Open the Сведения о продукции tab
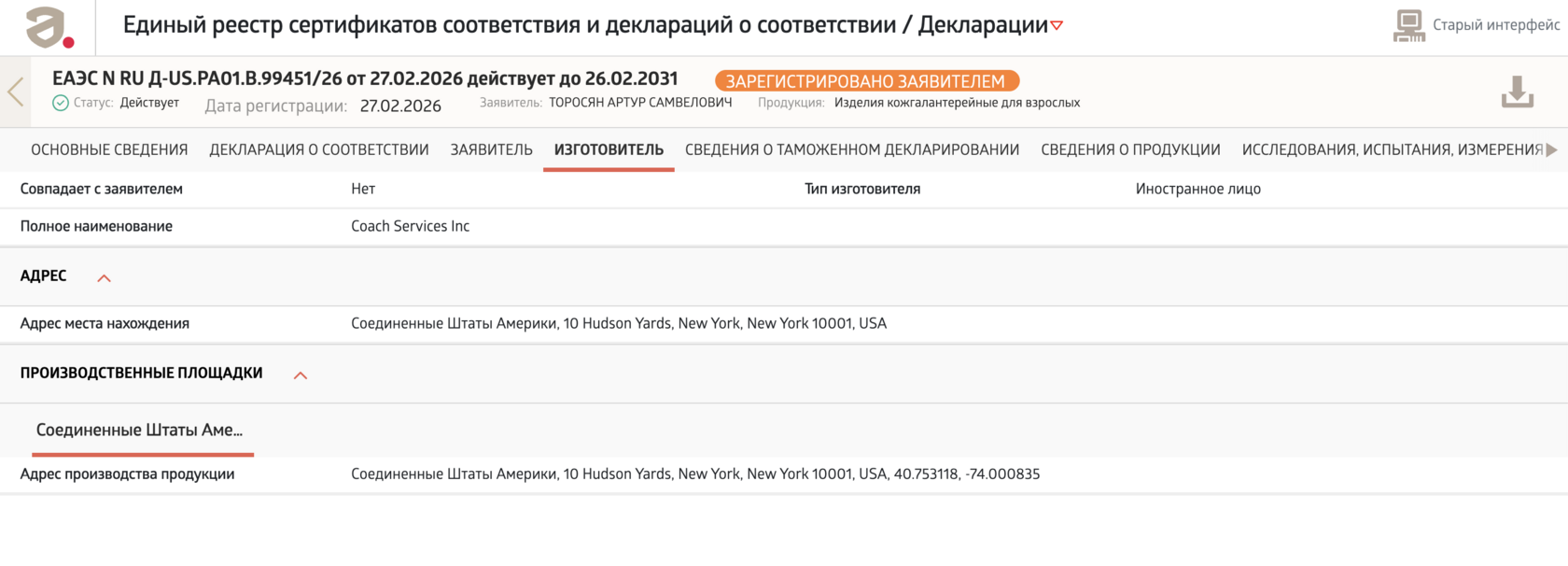 pos(1130,149)
